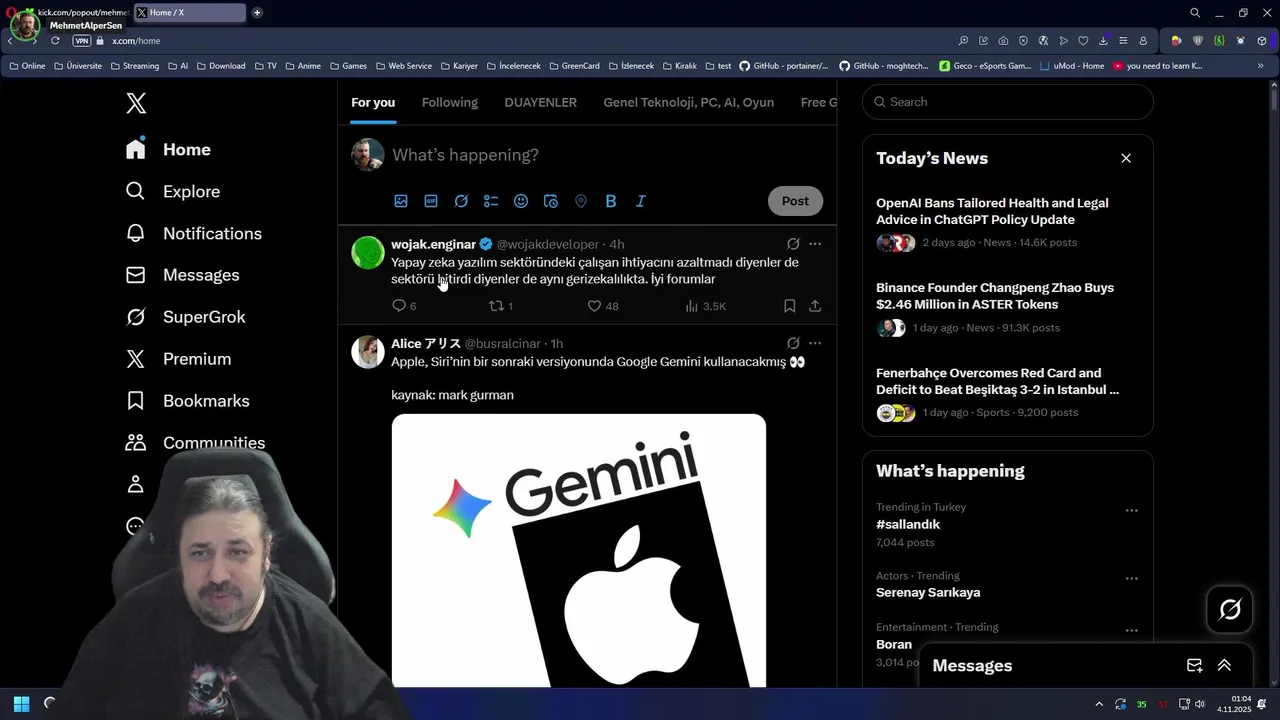Open Genel Teknoloji, PC, AI, Oyun tab
The width and height of the screenshot is (1280, 720).
689,102
